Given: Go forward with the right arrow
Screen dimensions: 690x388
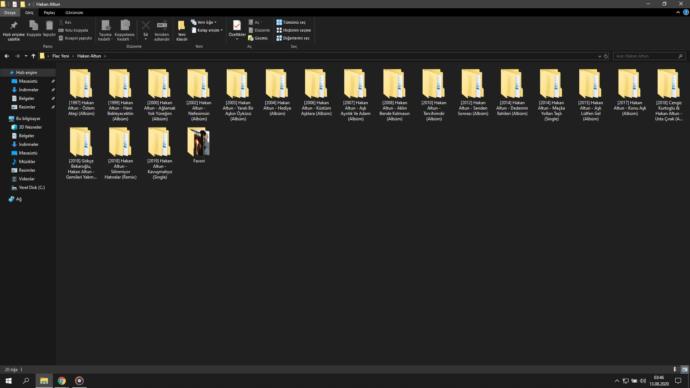Looking at the screenshot, I should (18, 56).
